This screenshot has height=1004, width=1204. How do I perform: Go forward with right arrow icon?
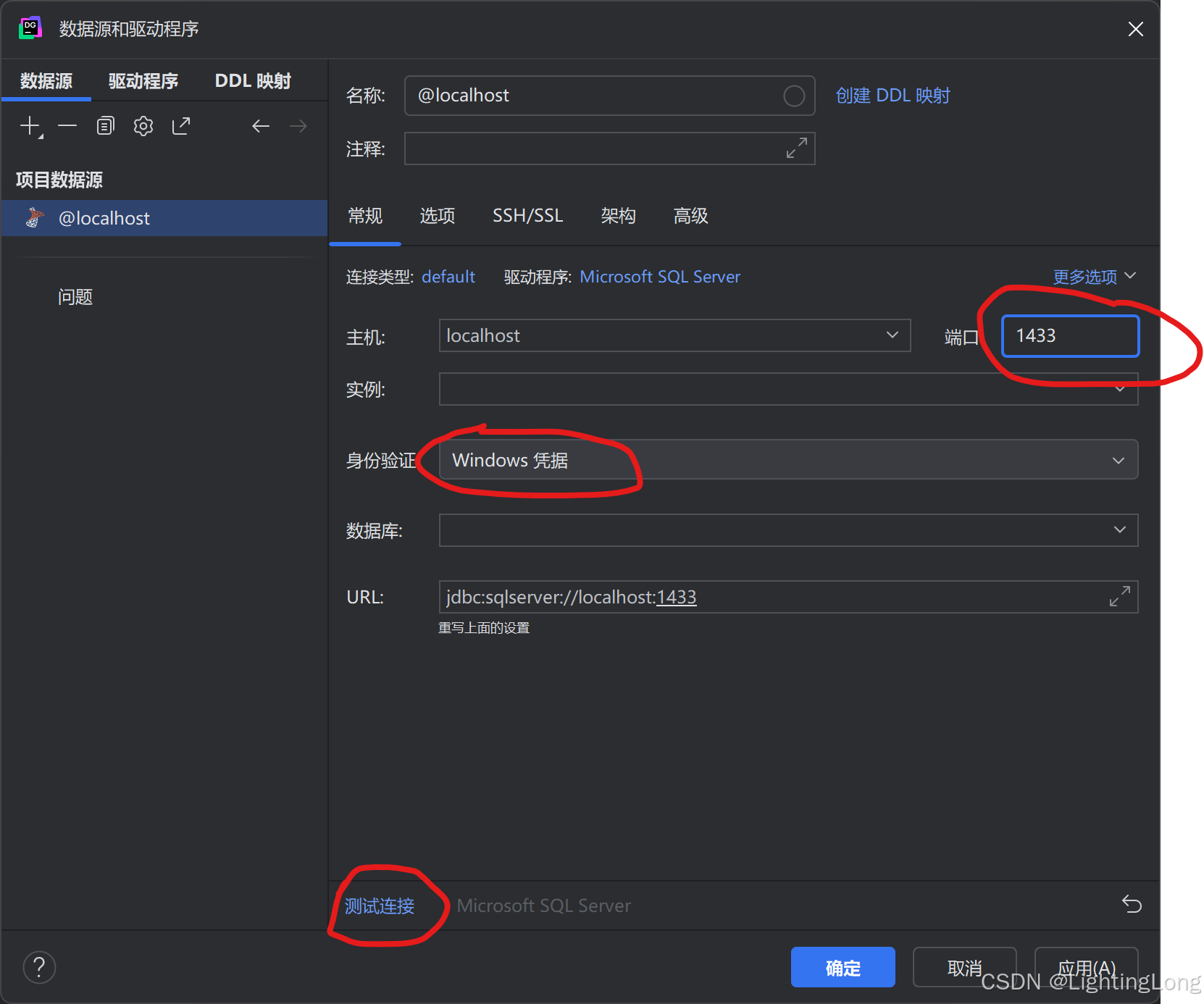click(x=298, y=126)
